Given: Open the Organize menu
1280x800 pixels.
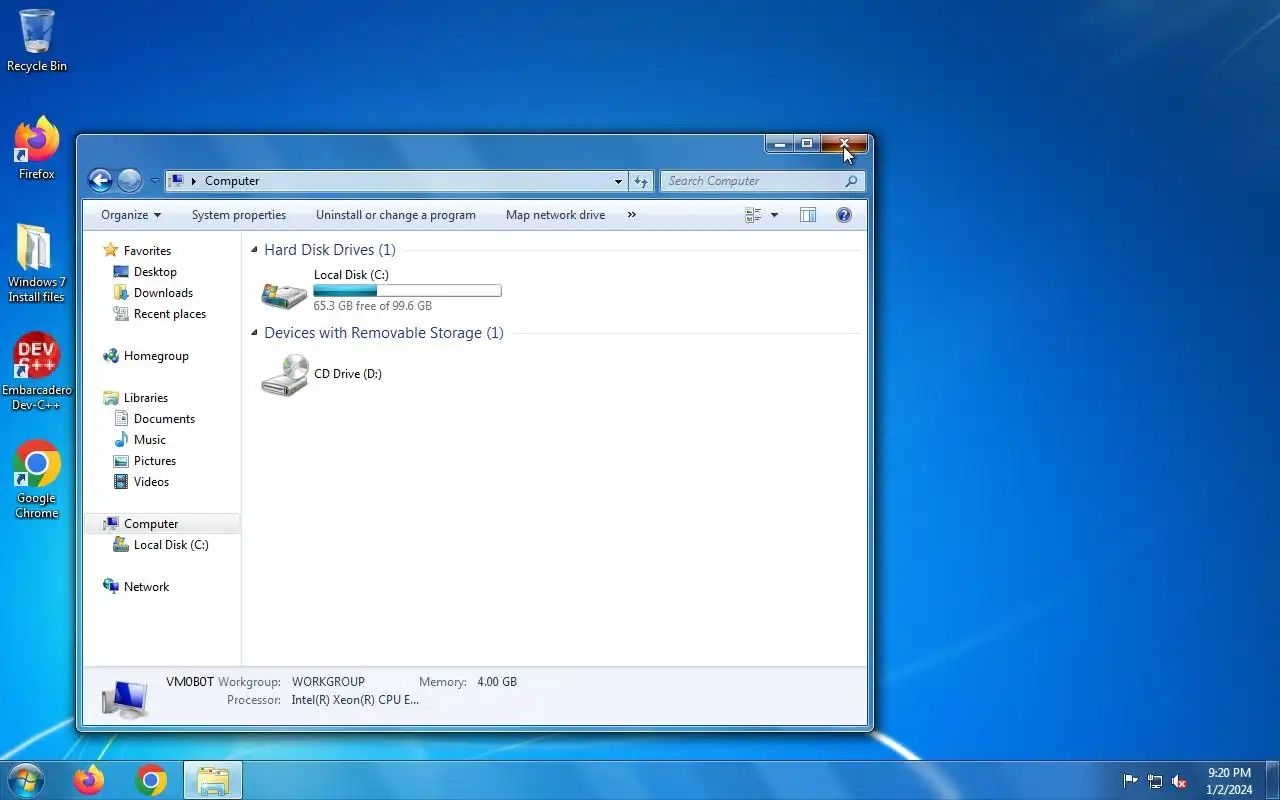Looking at the screenshot, I should [x=130, y=215].
